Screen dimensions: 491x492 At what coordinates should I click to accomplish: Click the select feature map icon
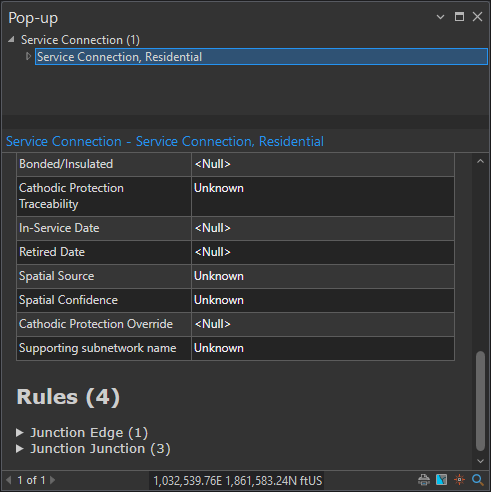pos(441,480)
